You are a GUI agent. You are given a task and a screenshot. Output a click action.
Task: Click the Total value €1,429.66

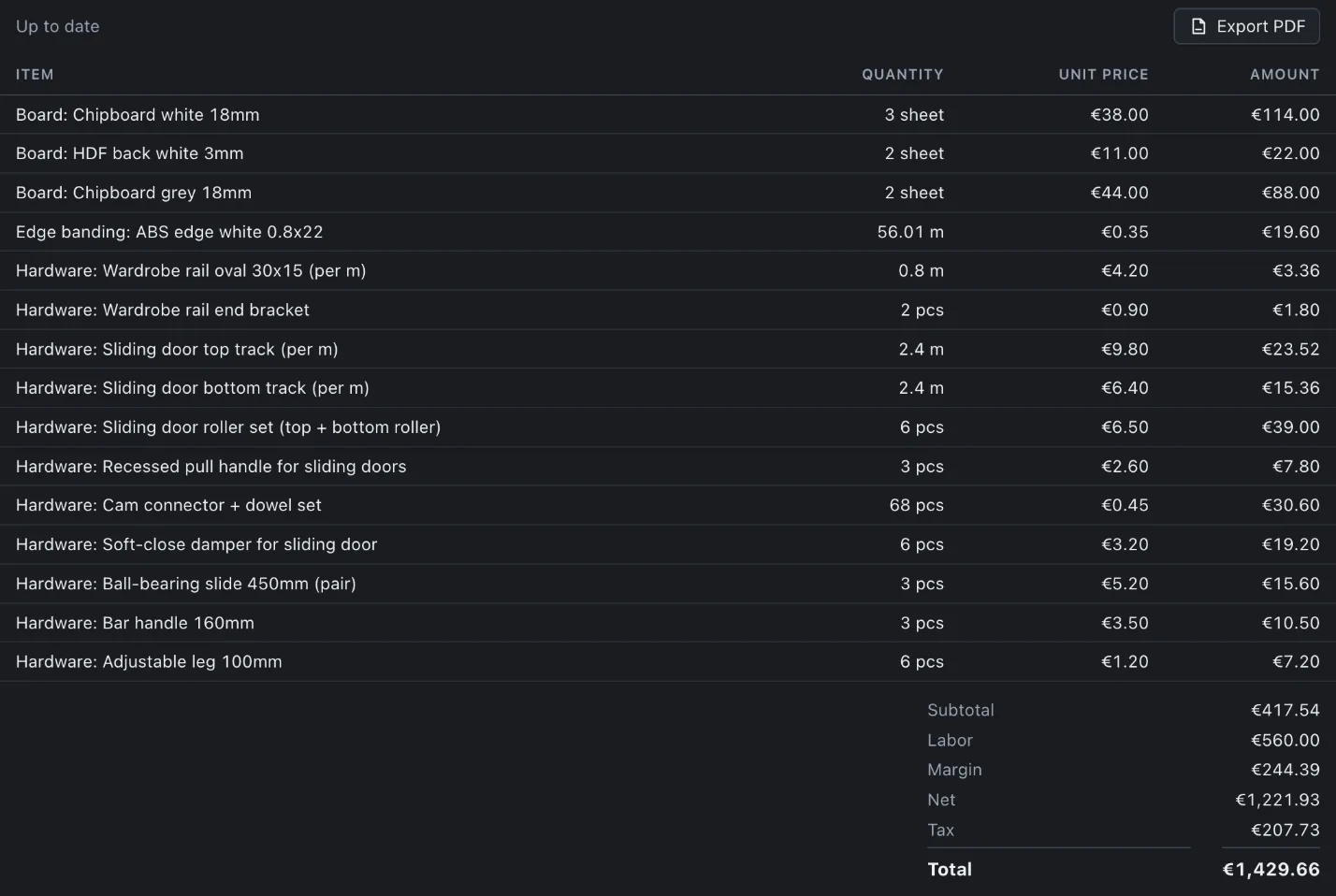(x=1271, y=869)
